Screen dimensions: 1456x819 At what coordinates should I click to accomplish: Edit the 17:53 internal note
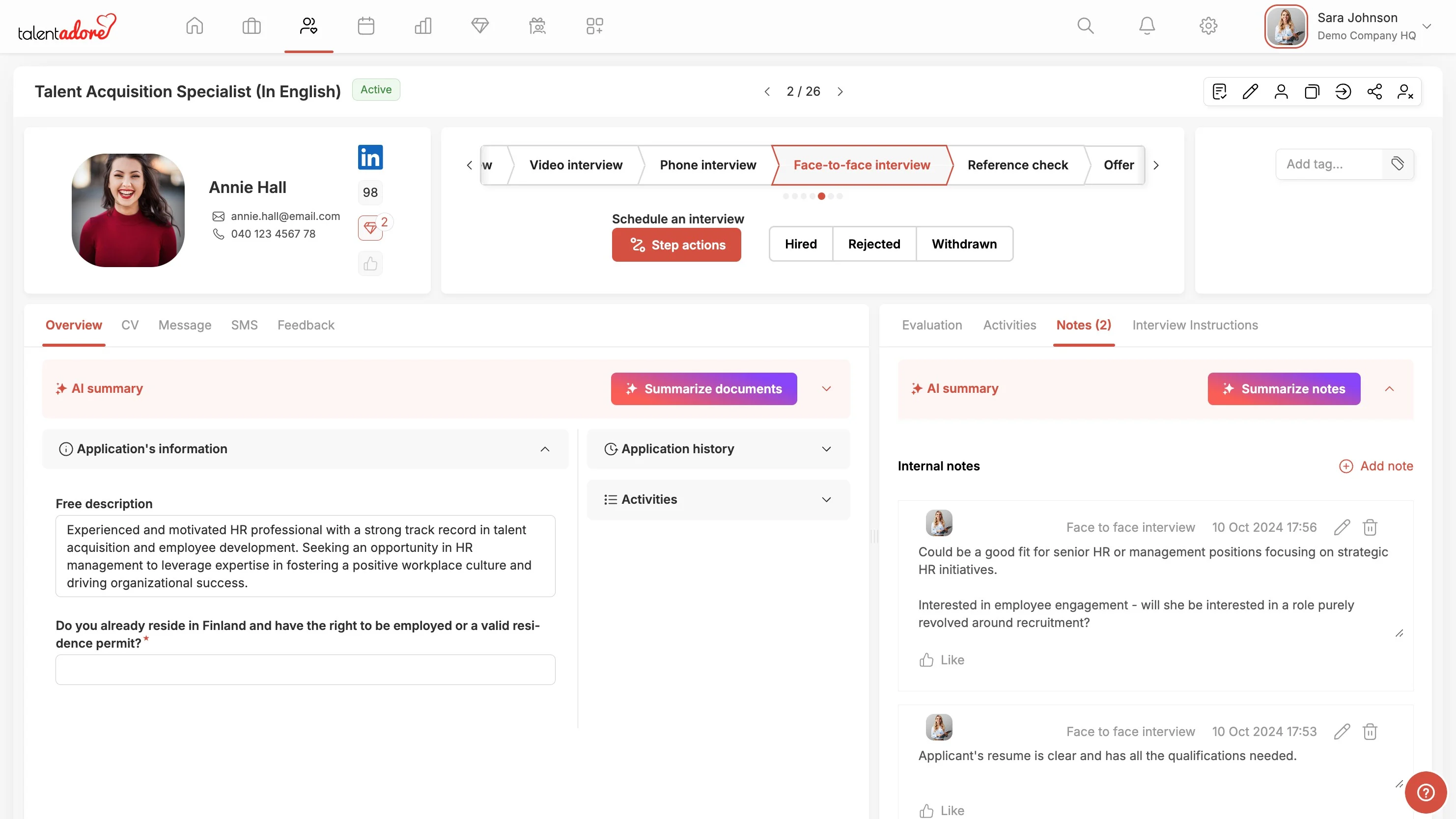pos(1342,732)
